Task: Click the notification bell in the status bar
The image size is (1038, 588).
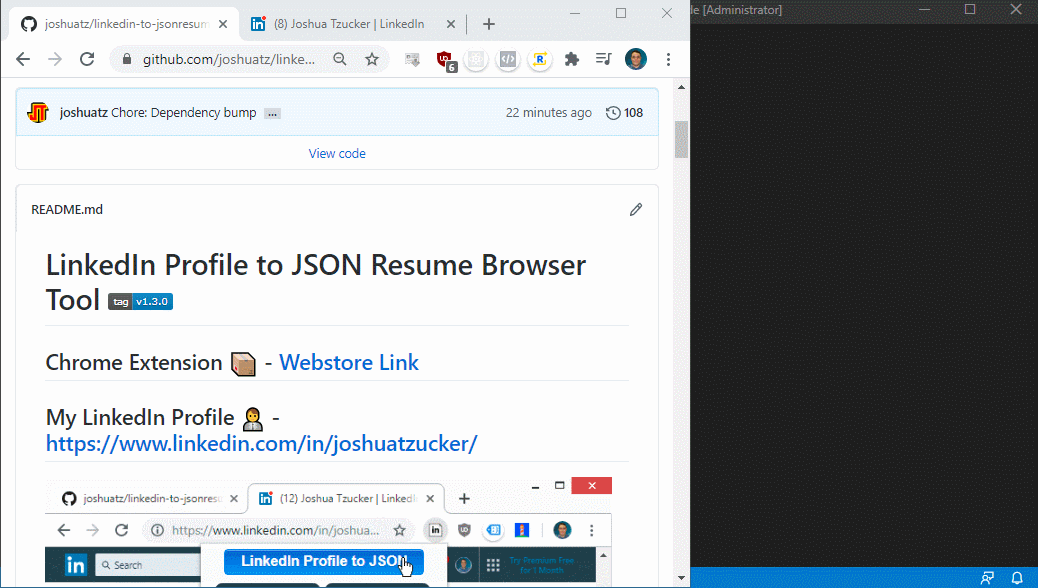Action: click(x=1017, y=578)
